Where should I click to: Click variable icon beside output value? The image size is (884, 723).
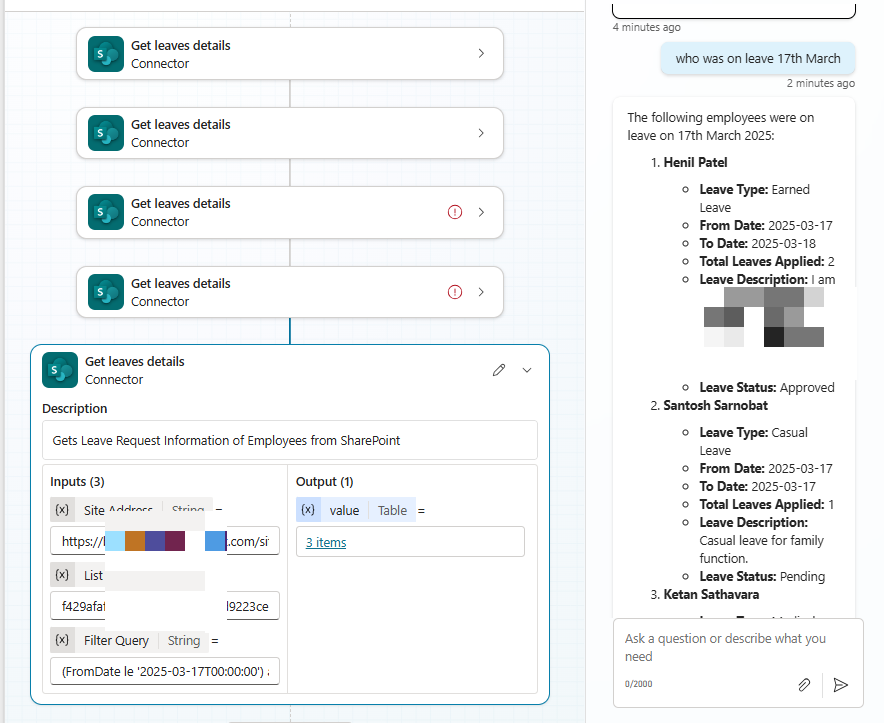click(x=308, y=510)
